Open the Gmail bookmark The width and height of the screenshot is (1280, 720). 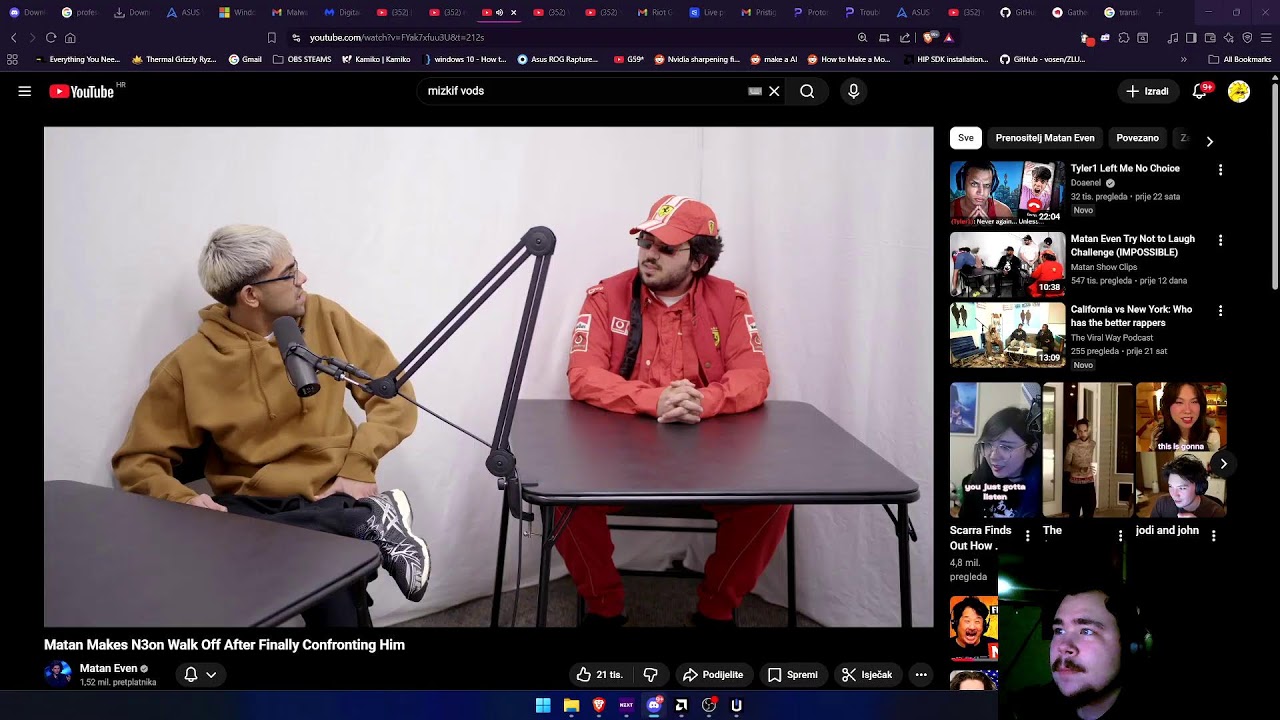point(245,59)
